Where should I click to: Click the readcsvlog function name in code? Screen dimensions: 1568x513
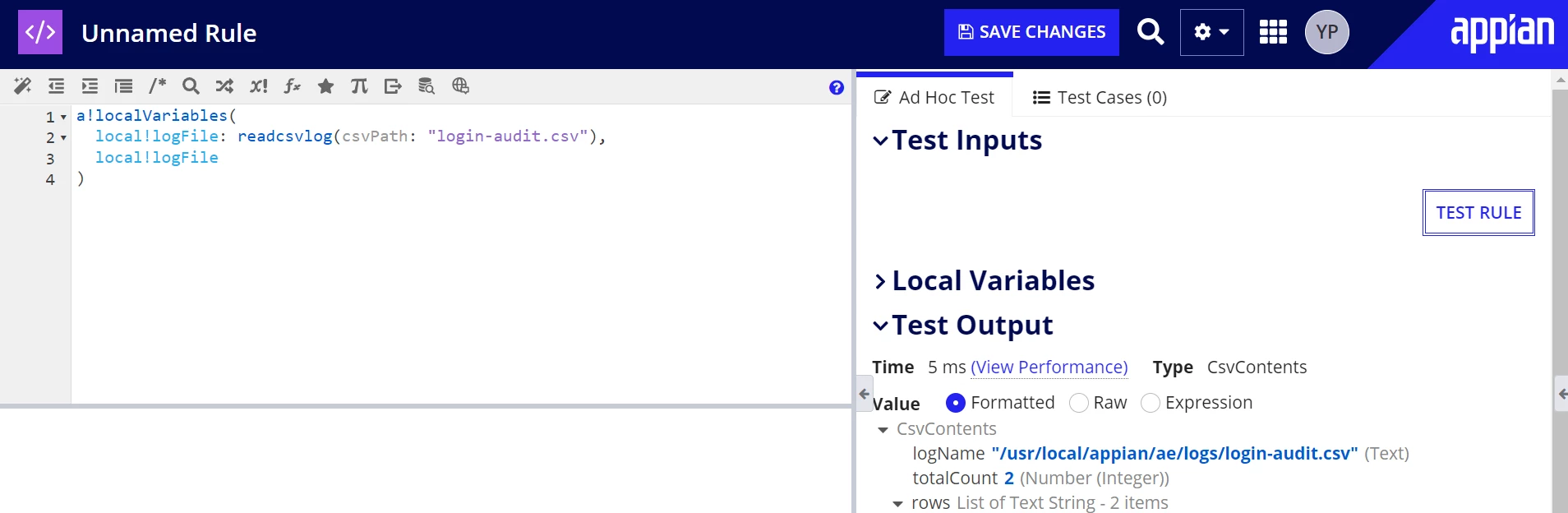[284, 136]
